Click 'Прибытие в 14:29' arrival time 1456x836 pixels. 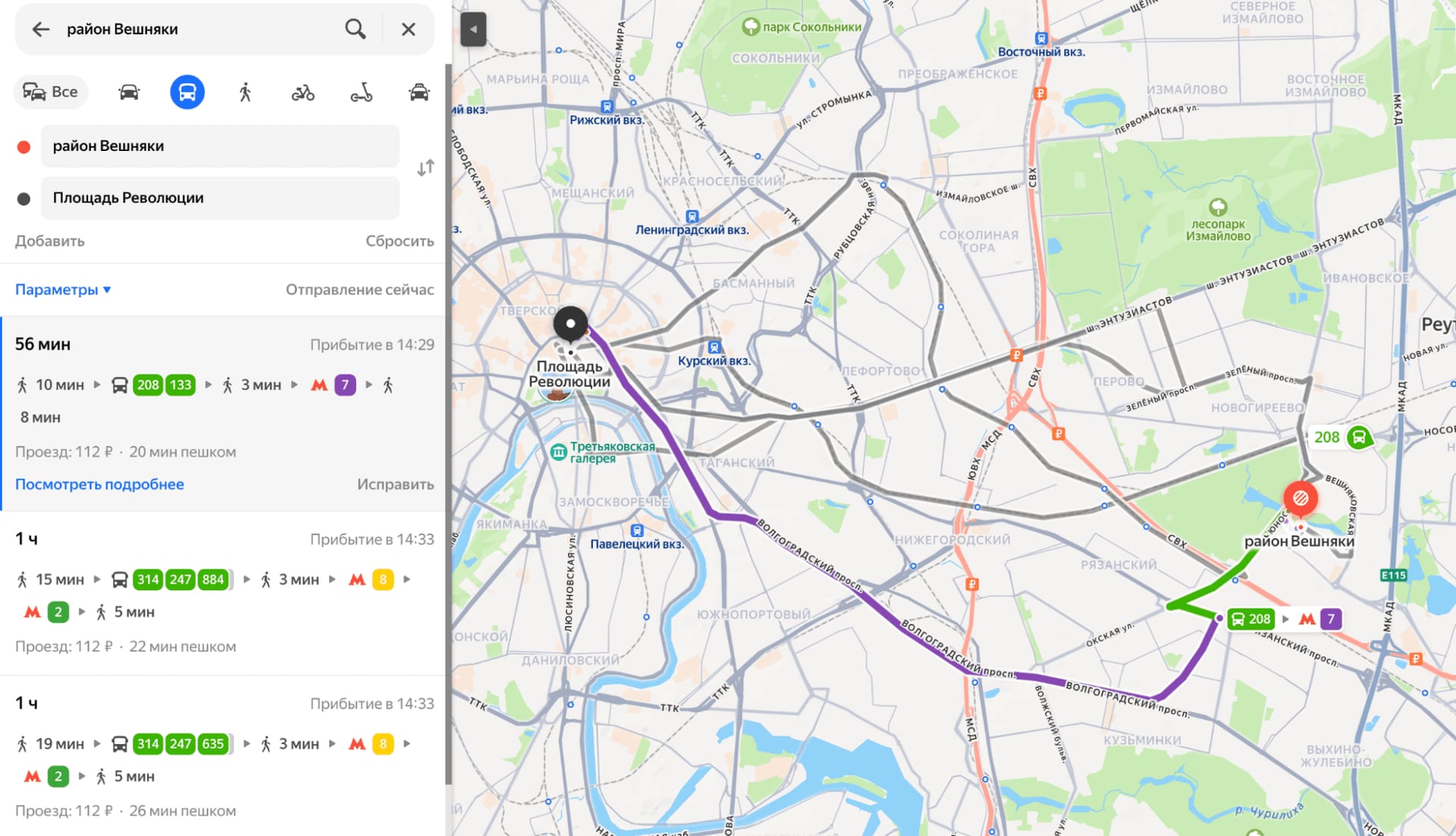pos(372,345)
